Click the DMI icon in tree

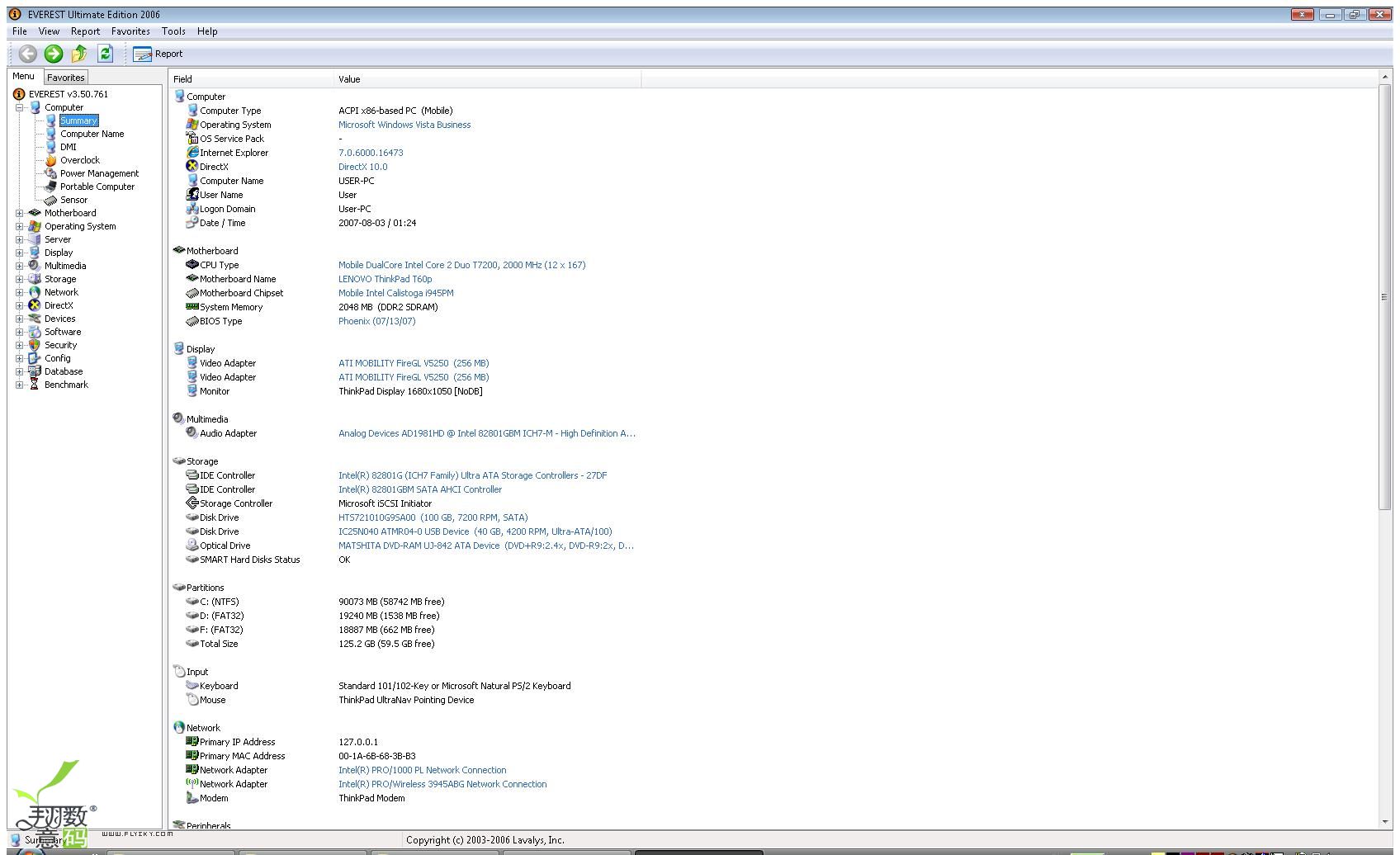click(51, 147)
